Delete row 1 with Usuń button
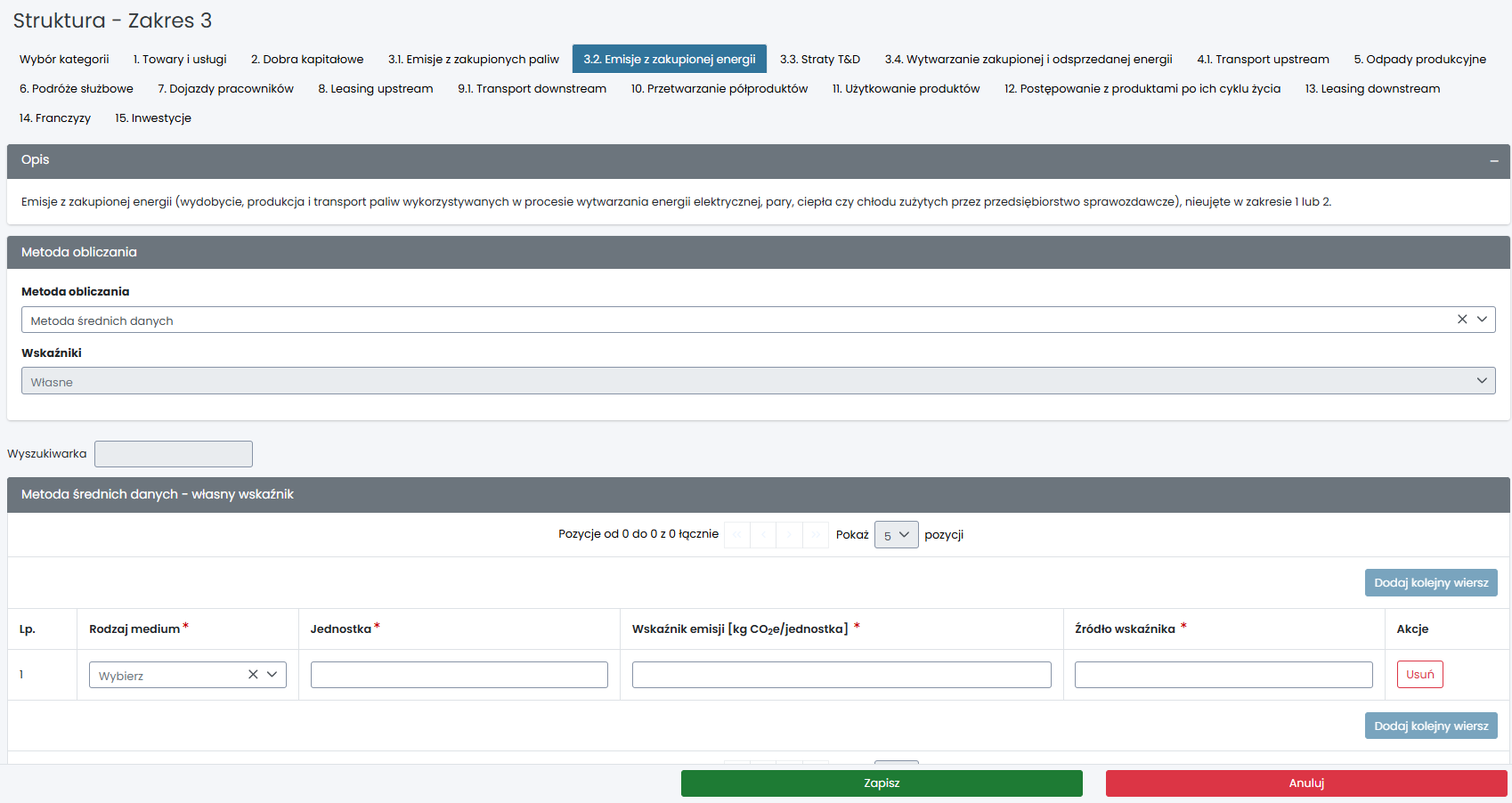Image resolution: width=1512 pixels, height=803 pixels. [x=1419, y=675]
